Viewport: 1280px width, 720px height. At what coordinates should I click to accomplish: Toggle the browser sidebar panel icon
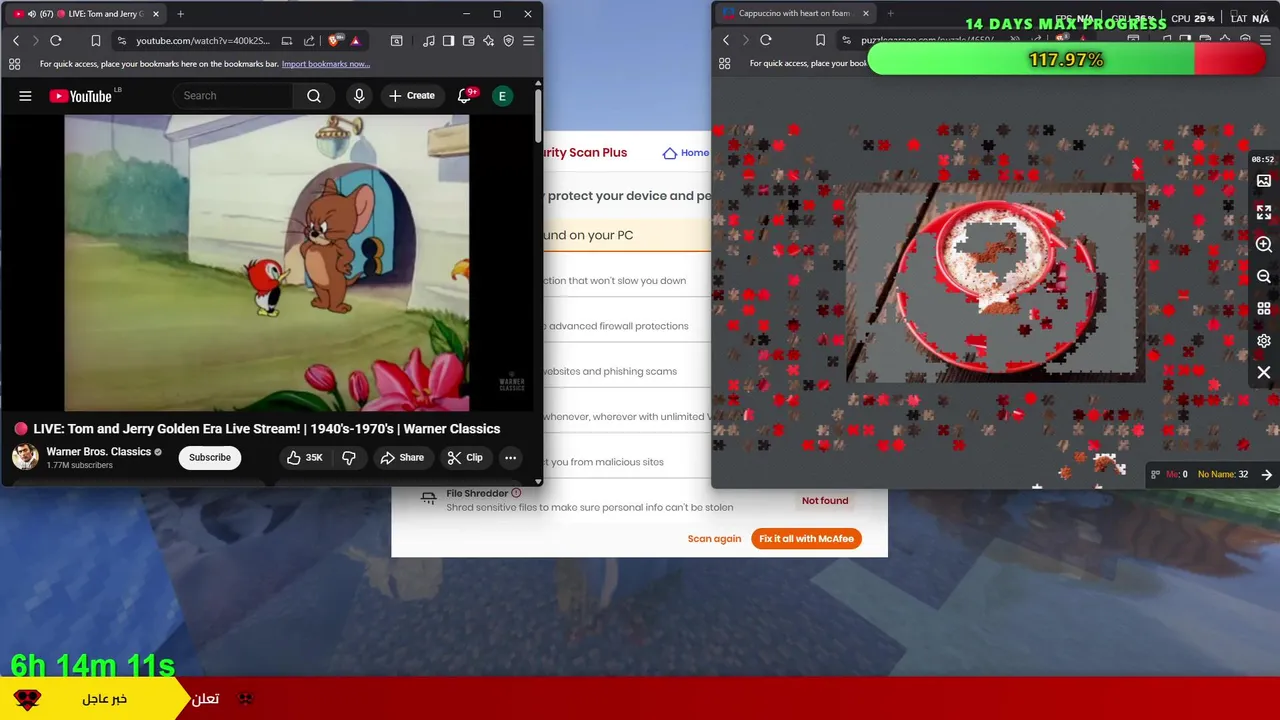449,41
